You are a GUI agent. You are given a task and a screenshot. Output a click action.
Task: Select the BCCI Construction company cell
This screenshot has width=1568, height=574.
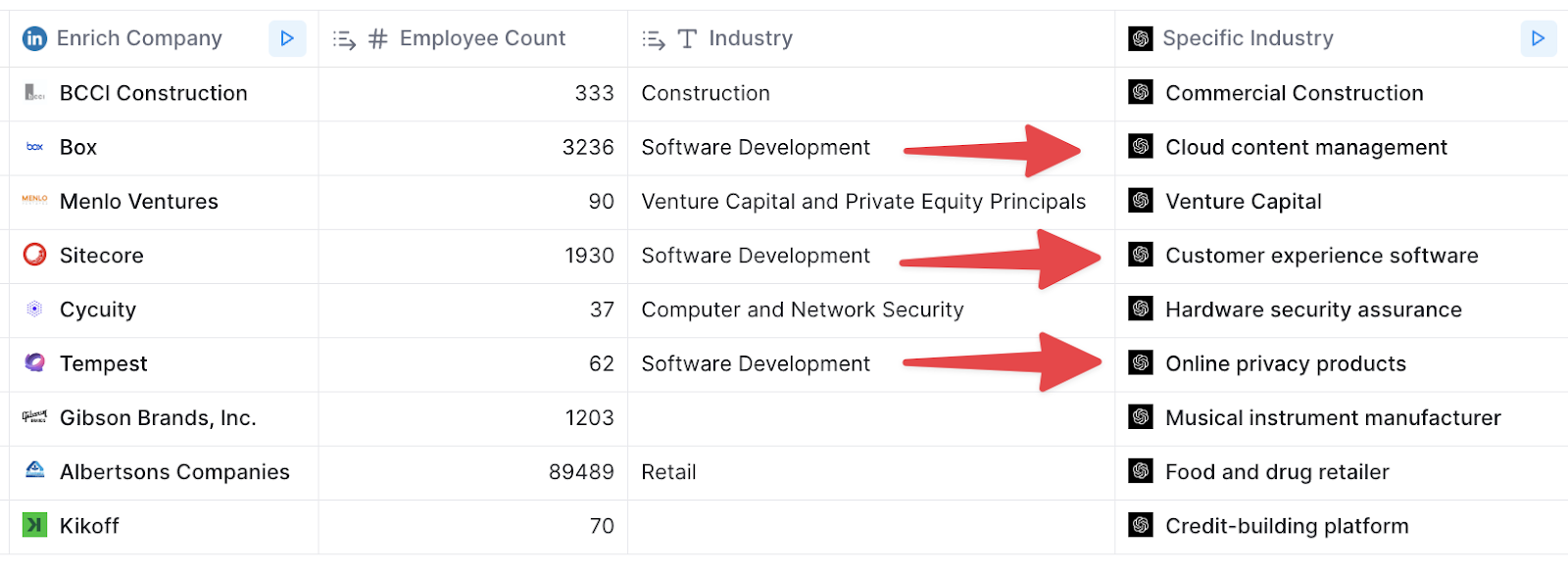point(164,94)
